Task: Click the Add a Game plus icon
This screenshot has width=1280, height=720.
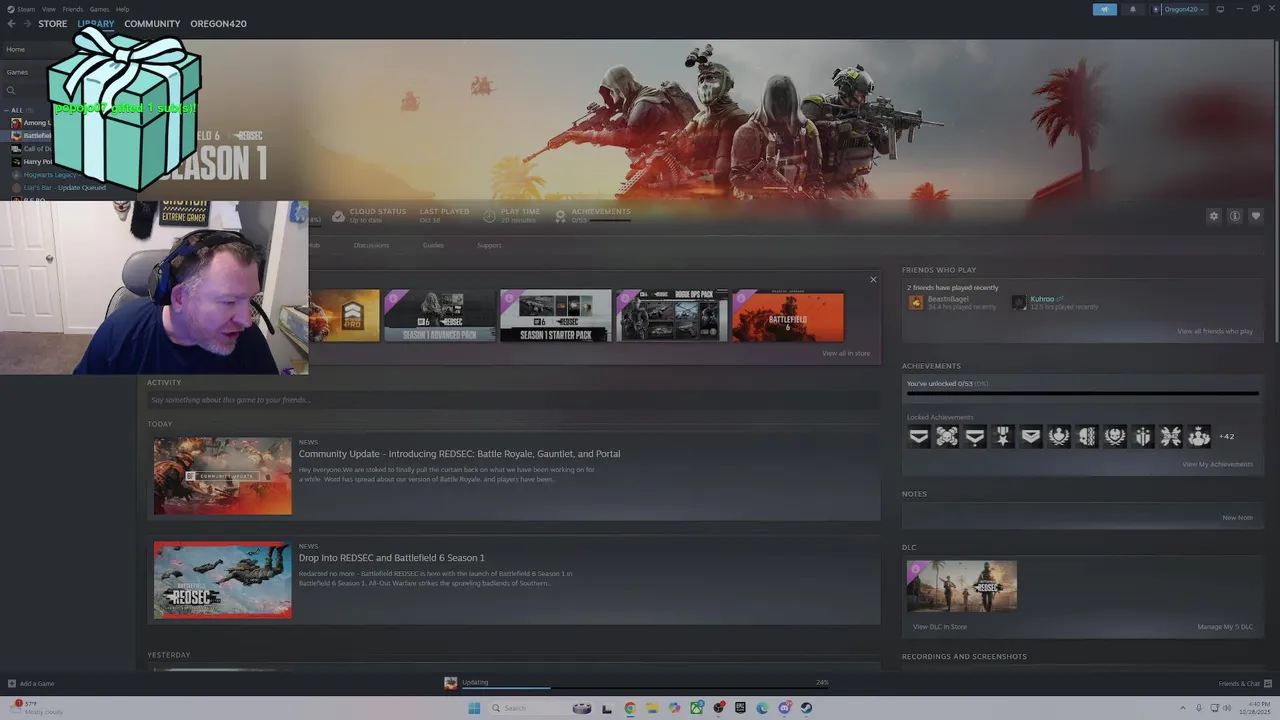Action: click(12, 683)
